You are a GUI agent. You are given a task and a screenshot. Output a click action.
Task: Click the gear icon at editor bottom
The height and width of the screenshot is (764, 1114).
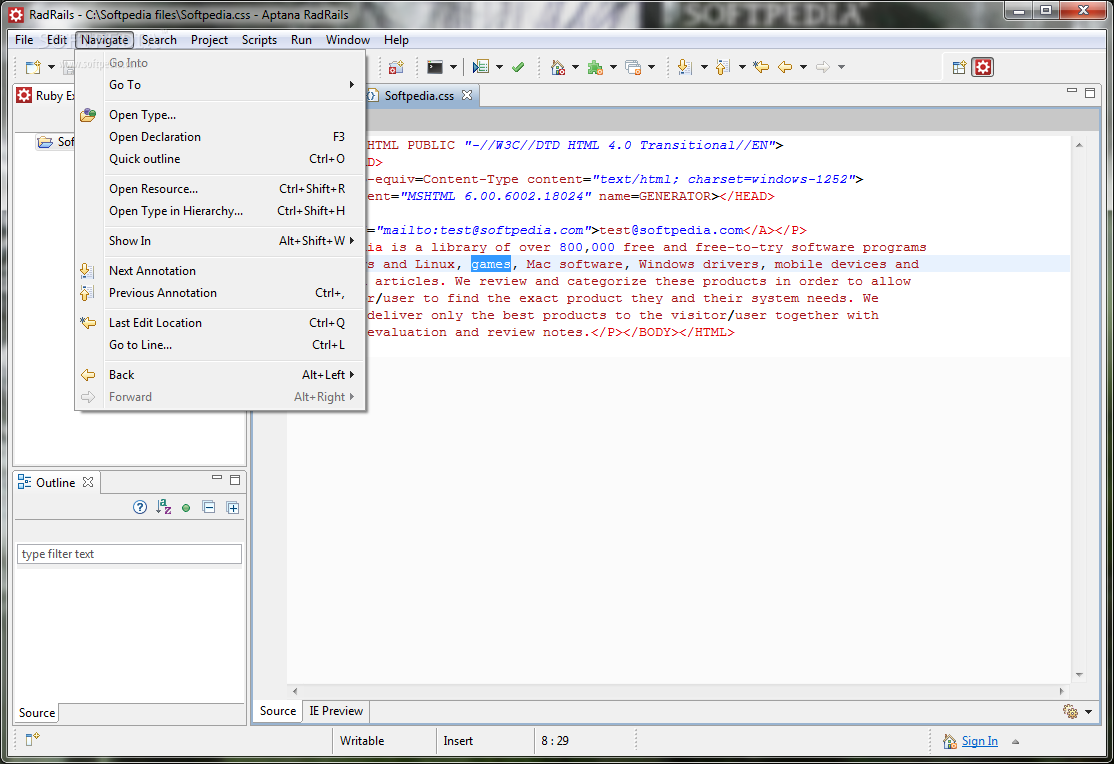point(1070,711)
